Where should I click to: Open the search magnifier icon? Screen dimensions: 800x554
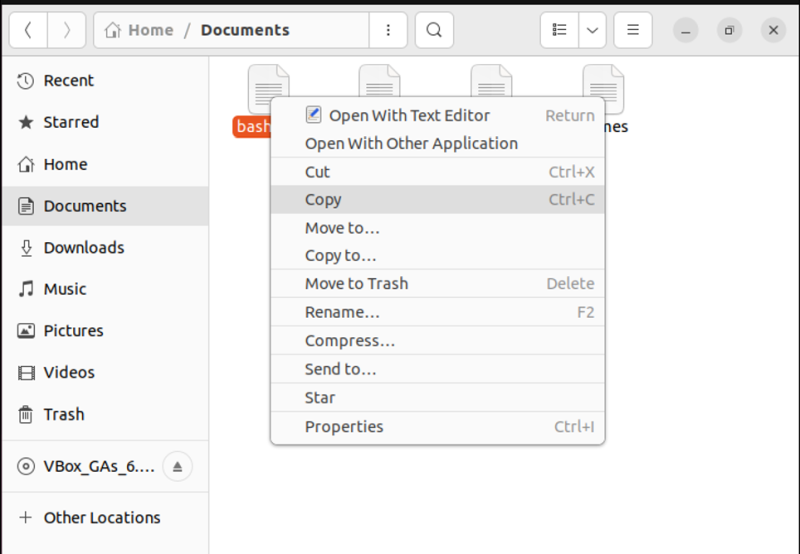[x=433, y=30]
